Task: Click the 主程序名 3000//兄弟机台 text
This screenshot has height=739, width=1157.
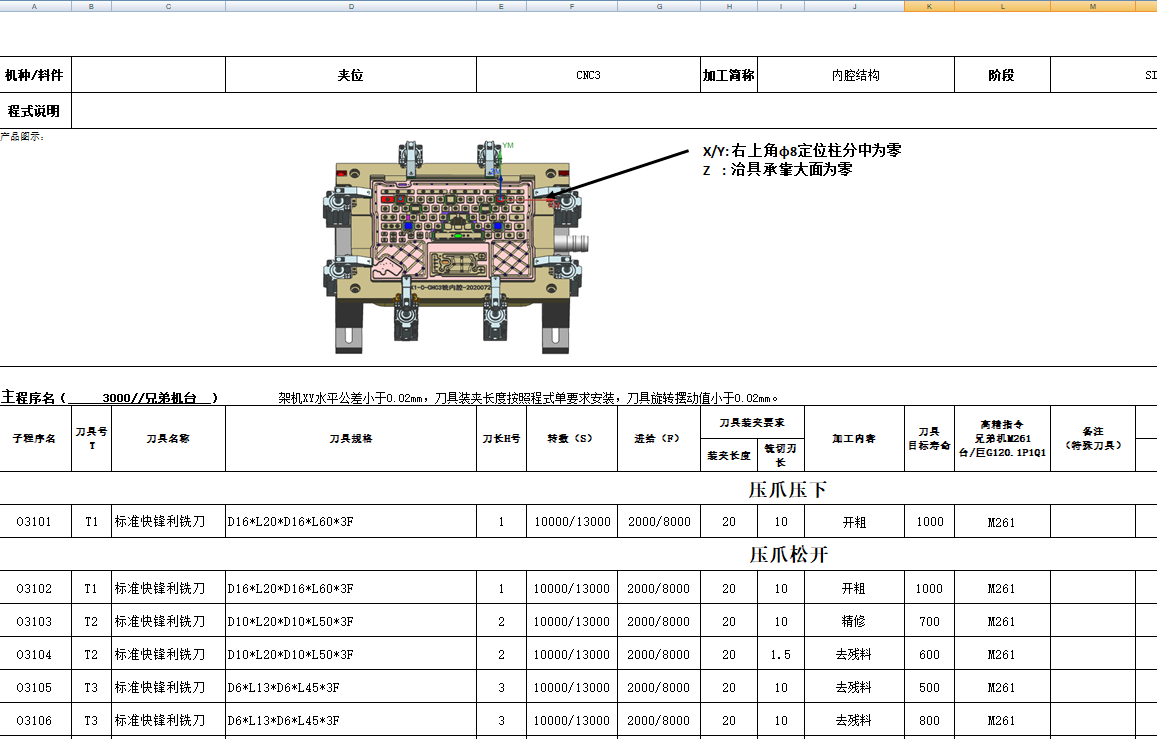Action: [109, 398]
